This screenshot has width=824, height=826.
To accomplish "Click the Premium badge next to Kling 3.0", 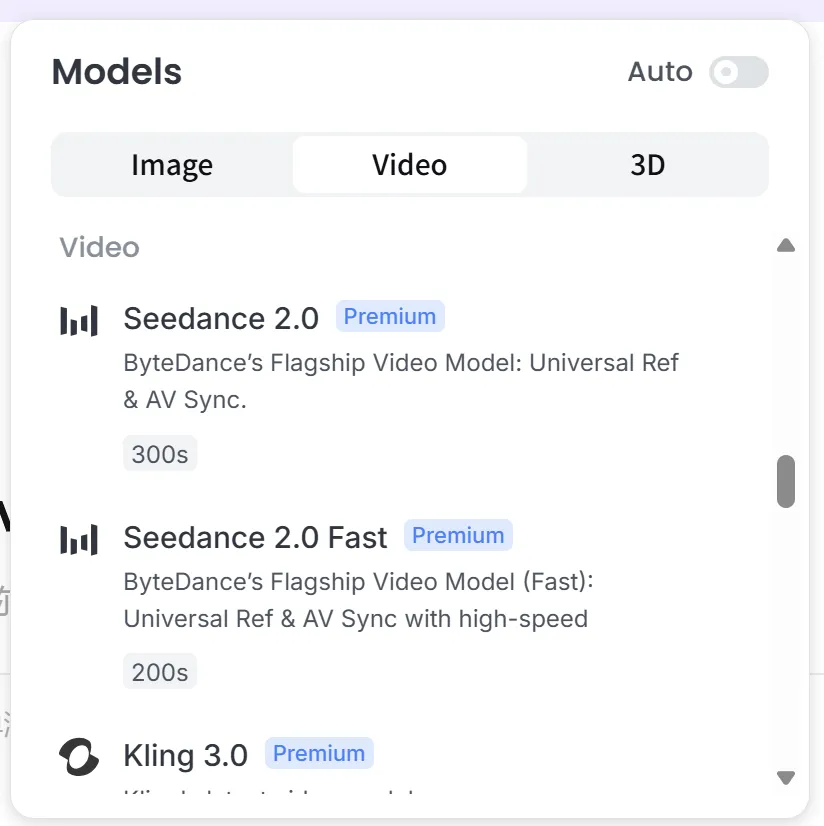I will [319, 753].
